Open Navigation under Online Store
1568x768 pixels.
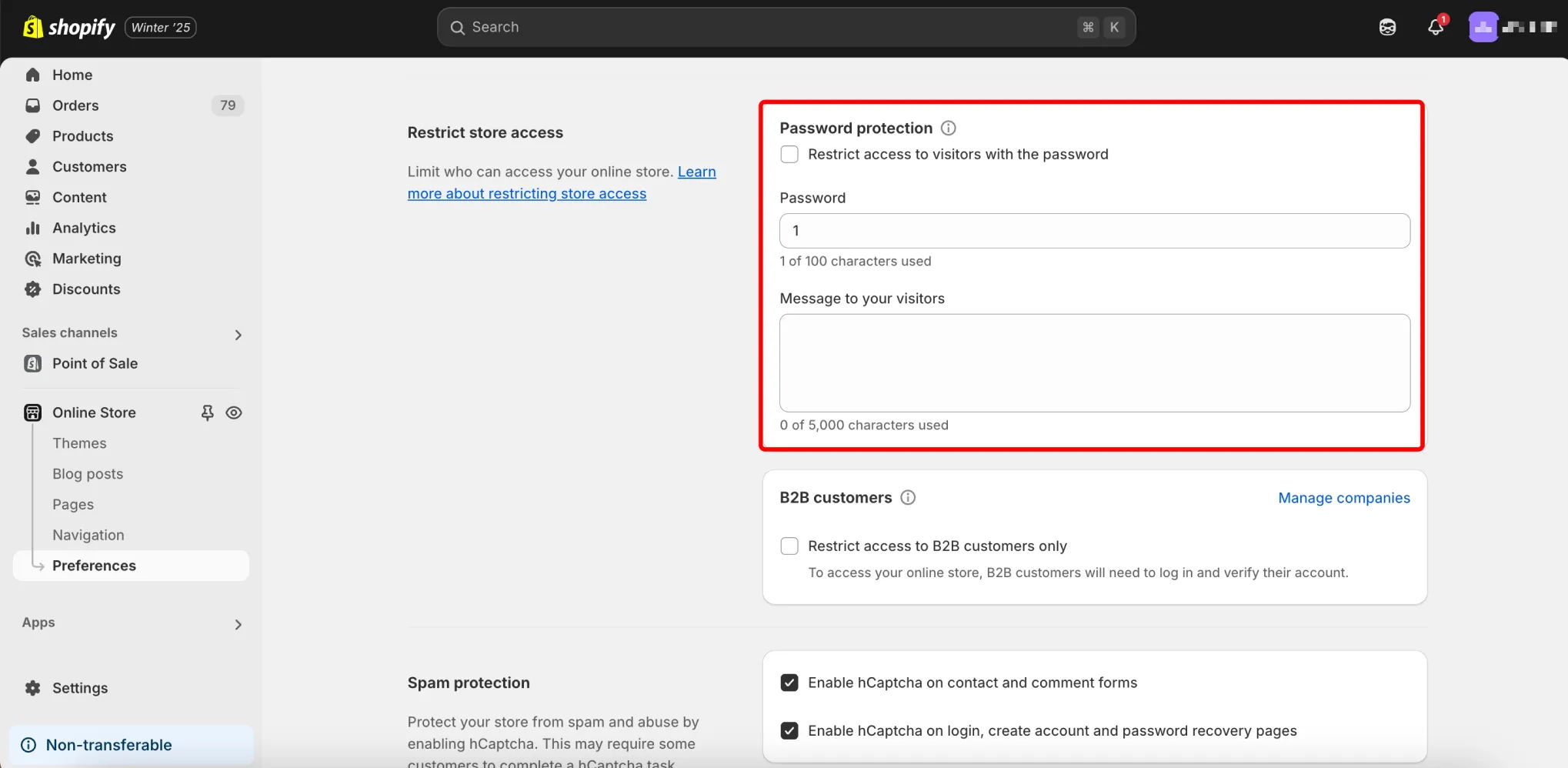(88, 535)
